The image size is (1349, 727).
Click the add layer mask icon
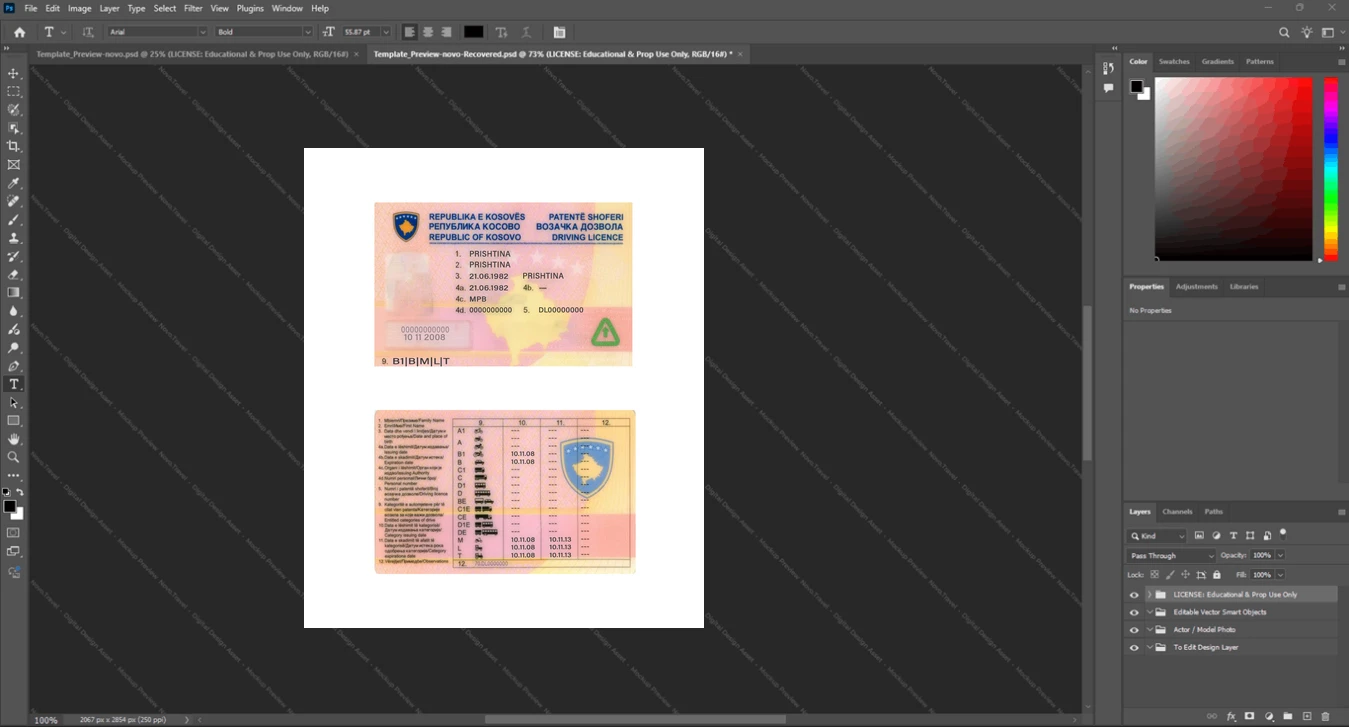pos(1250,716)
